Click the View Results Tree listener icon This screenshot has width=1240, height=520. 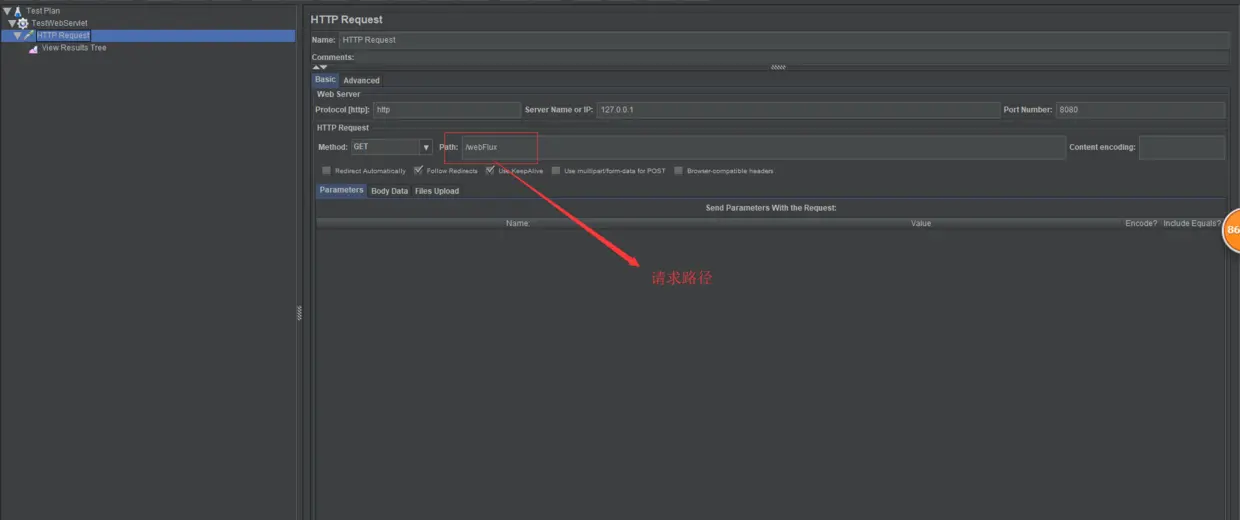tap(34, 48)
